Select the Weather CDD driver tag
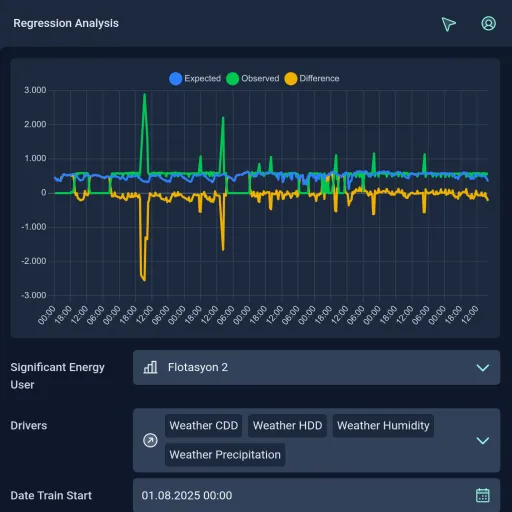The width and height of the screenshot is (512, 512). coord(204,426)
